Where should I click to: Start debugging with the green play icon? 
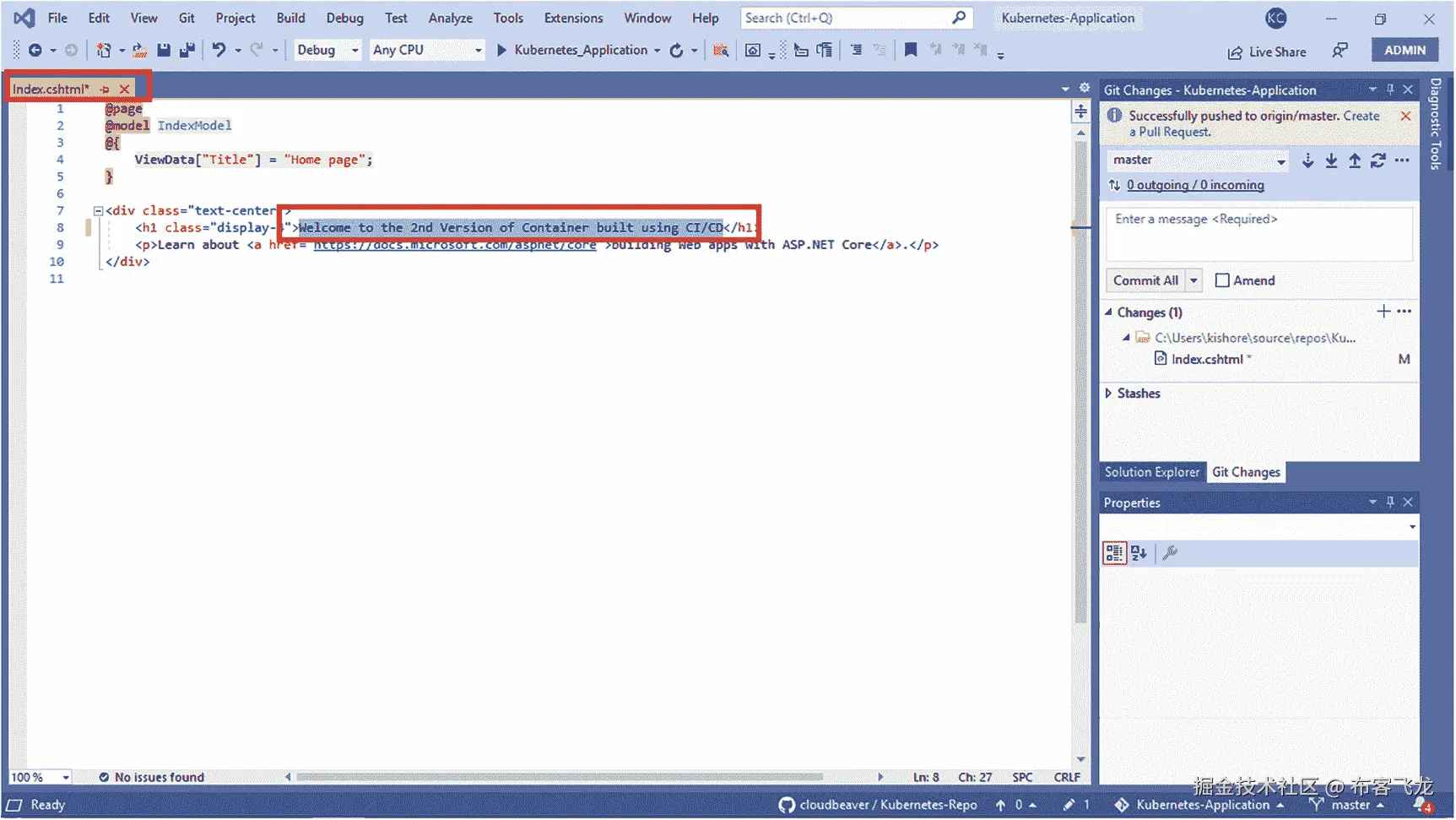(x=501, y=51)
